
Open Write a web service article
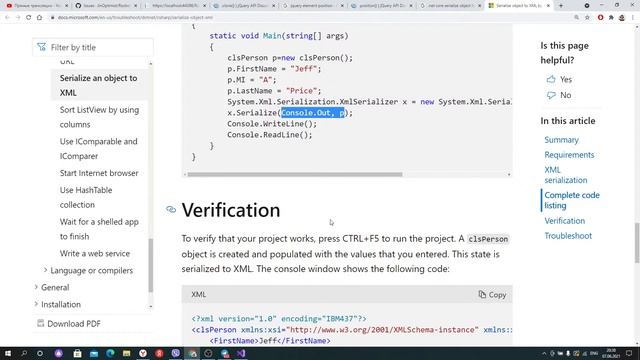(x=95, y=253)
